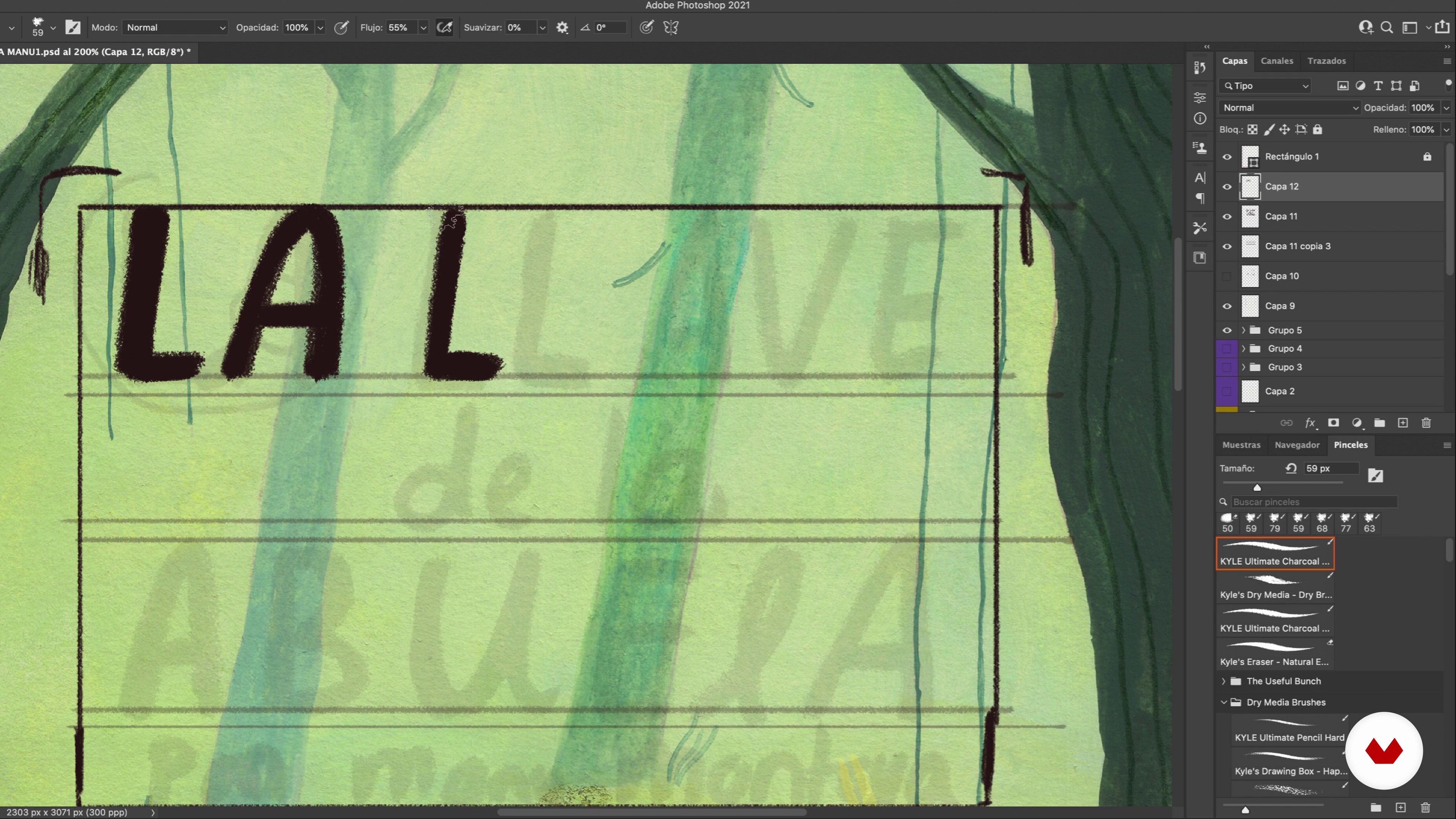Screen dimensions: 1456x819
Task: Switch to the Canales tab
Action: click(x=1276, y=61)
